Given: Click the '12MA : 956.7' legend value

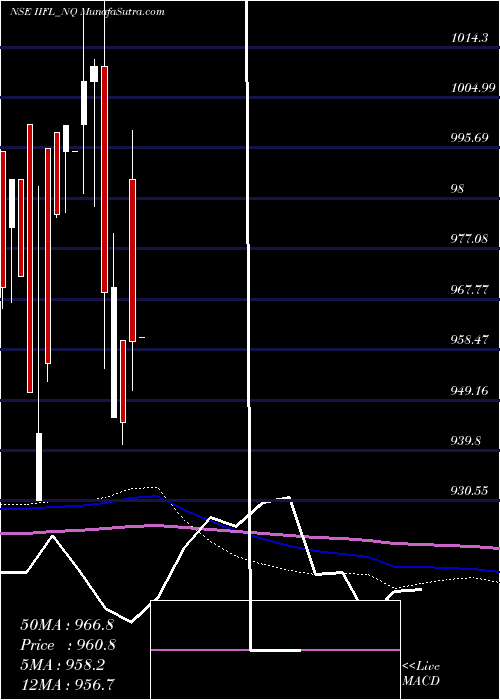Looking at the screenshot, I should click(x=67, y=684).
